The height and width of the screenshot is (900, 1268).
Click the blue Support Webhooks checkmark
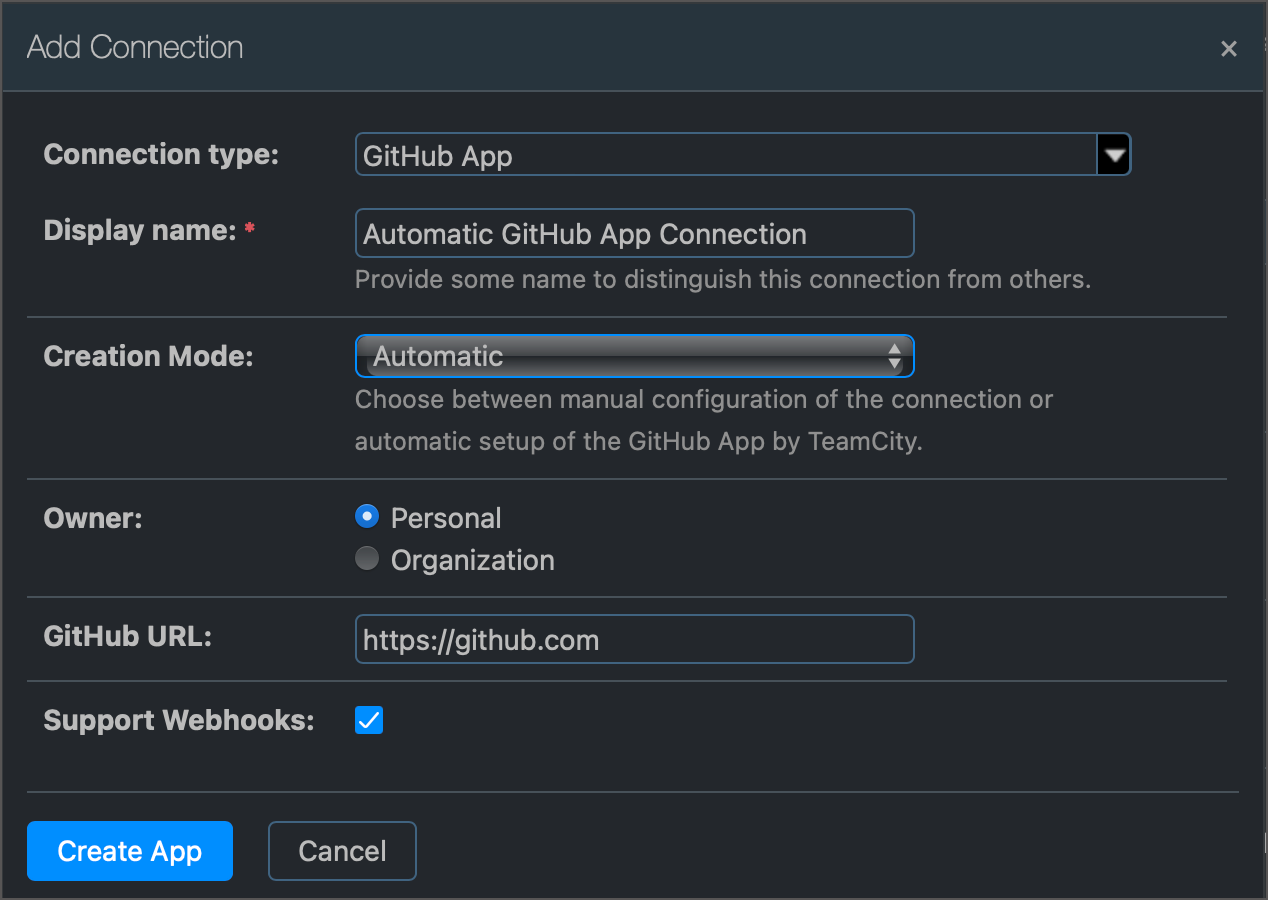click(369, 720)
